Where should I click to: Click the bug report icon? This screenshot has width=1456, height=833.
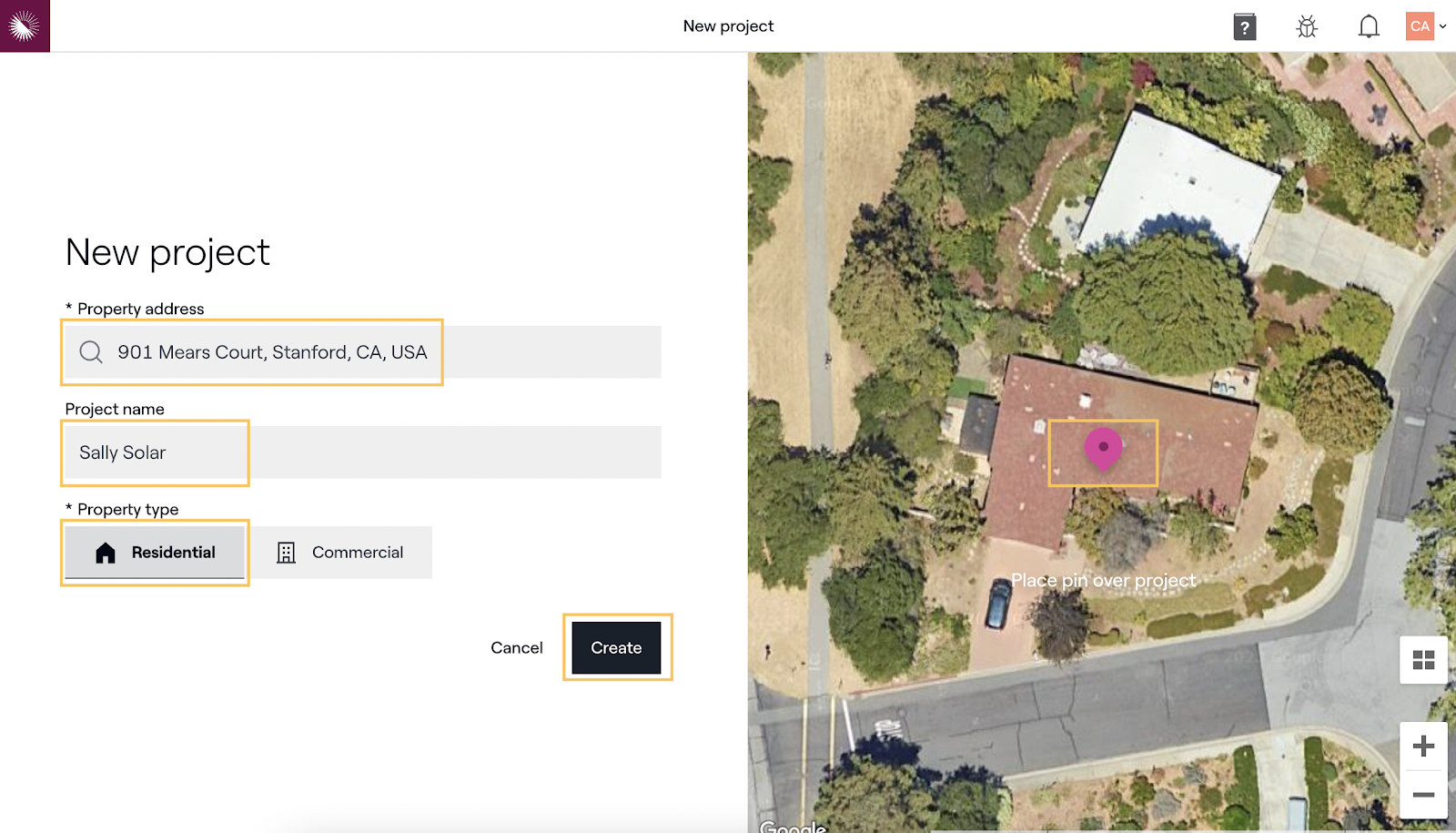click(1306, 26)
